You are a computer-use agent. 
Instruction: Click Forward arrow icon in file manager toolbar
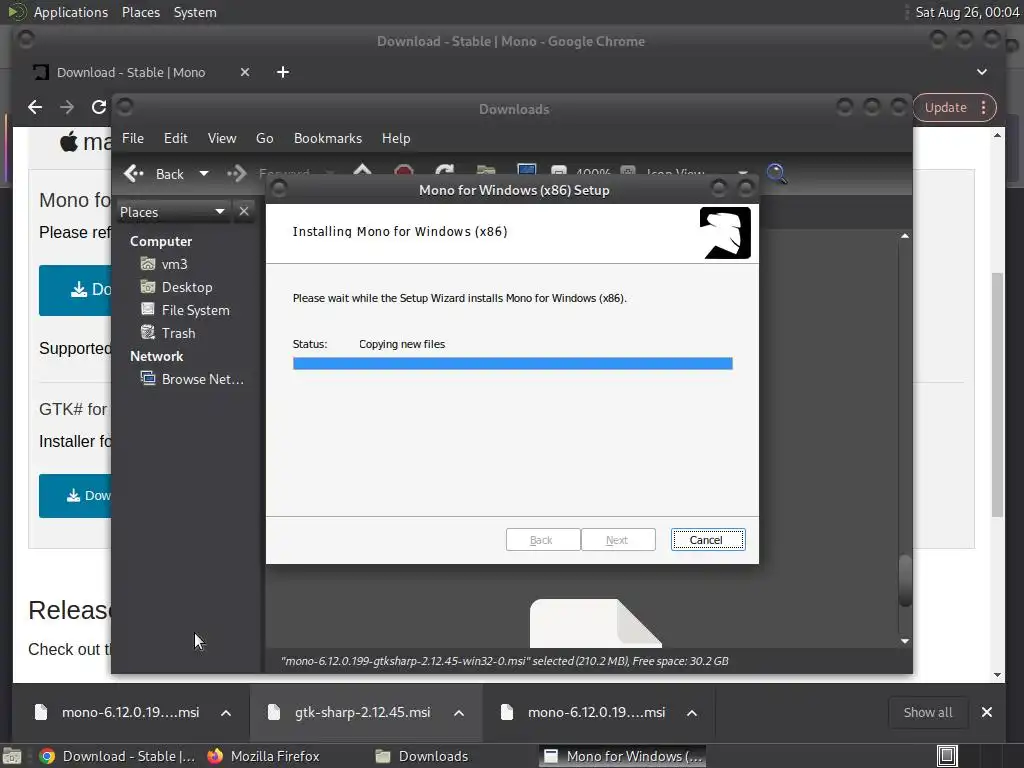point(236,174)
